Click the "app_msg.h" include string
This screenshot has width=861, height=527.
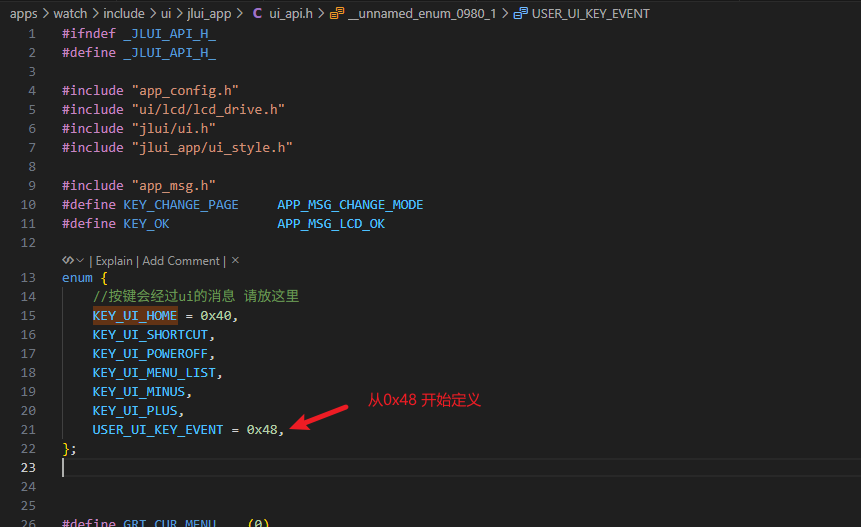click(174, 186)
